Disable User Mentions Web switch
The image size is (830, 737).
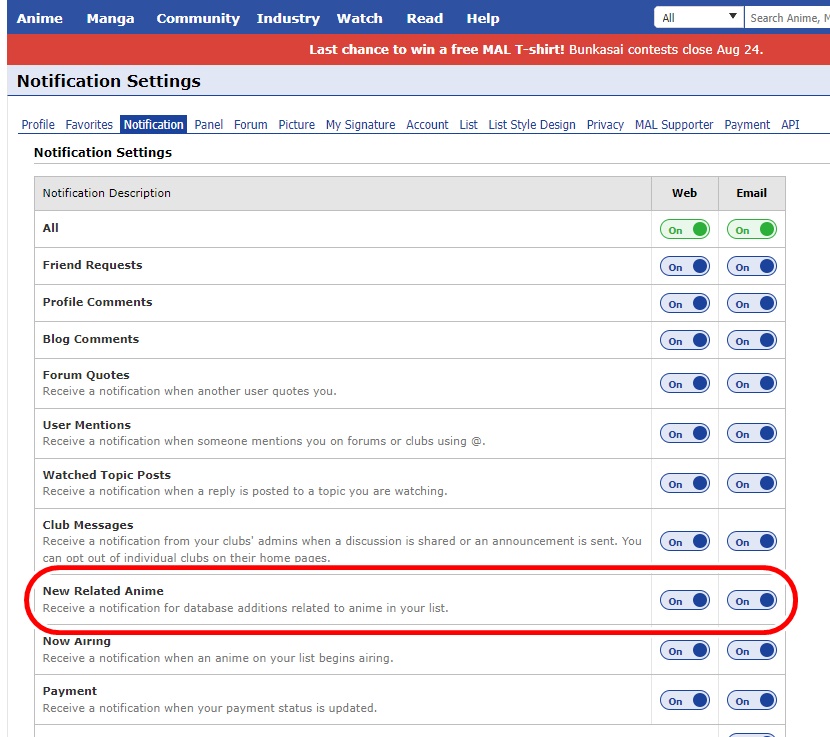click(684, 434)
